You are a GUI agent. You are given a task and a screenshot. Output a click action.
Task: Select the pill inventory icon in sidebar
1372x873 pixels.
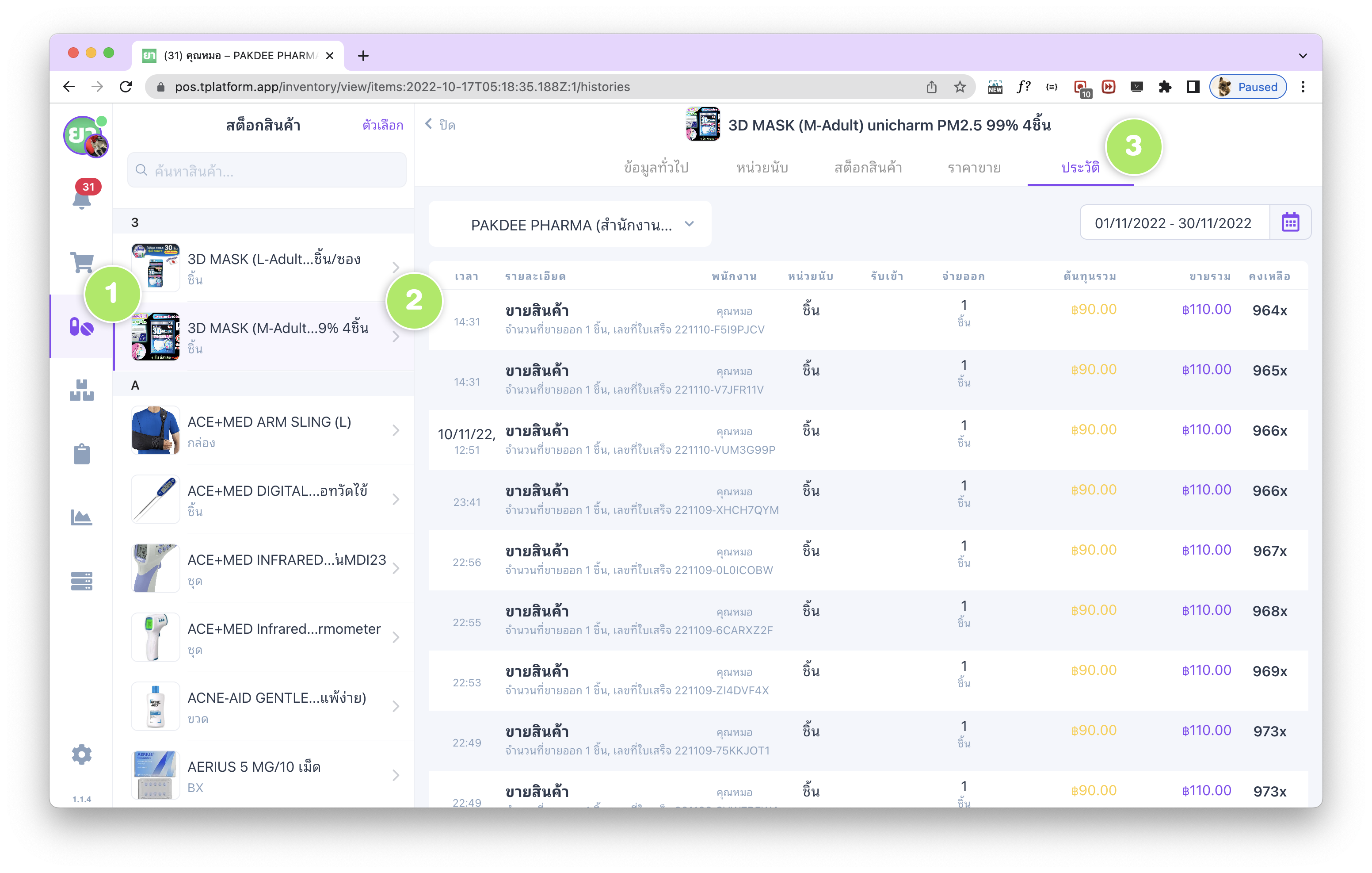pos(81,327)
